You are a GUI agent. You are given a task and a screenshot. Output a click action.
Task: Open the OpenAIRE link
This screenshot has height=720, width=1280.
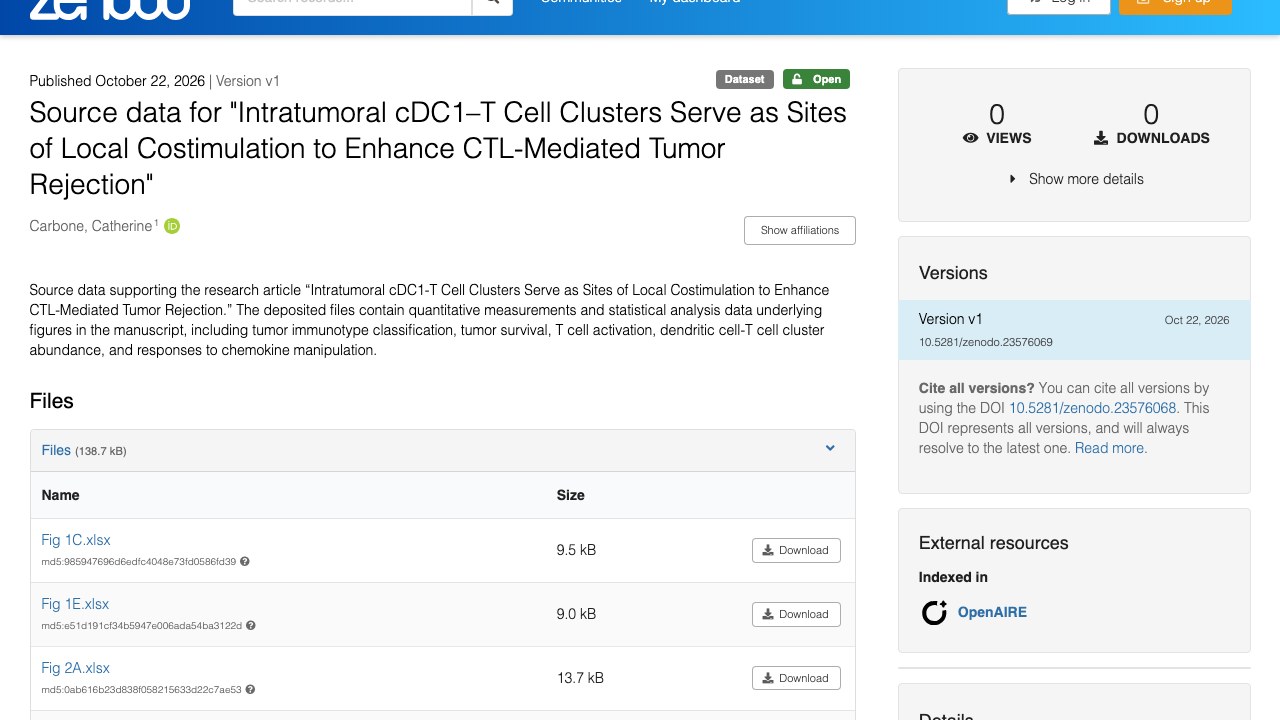(x=992, y=612)
